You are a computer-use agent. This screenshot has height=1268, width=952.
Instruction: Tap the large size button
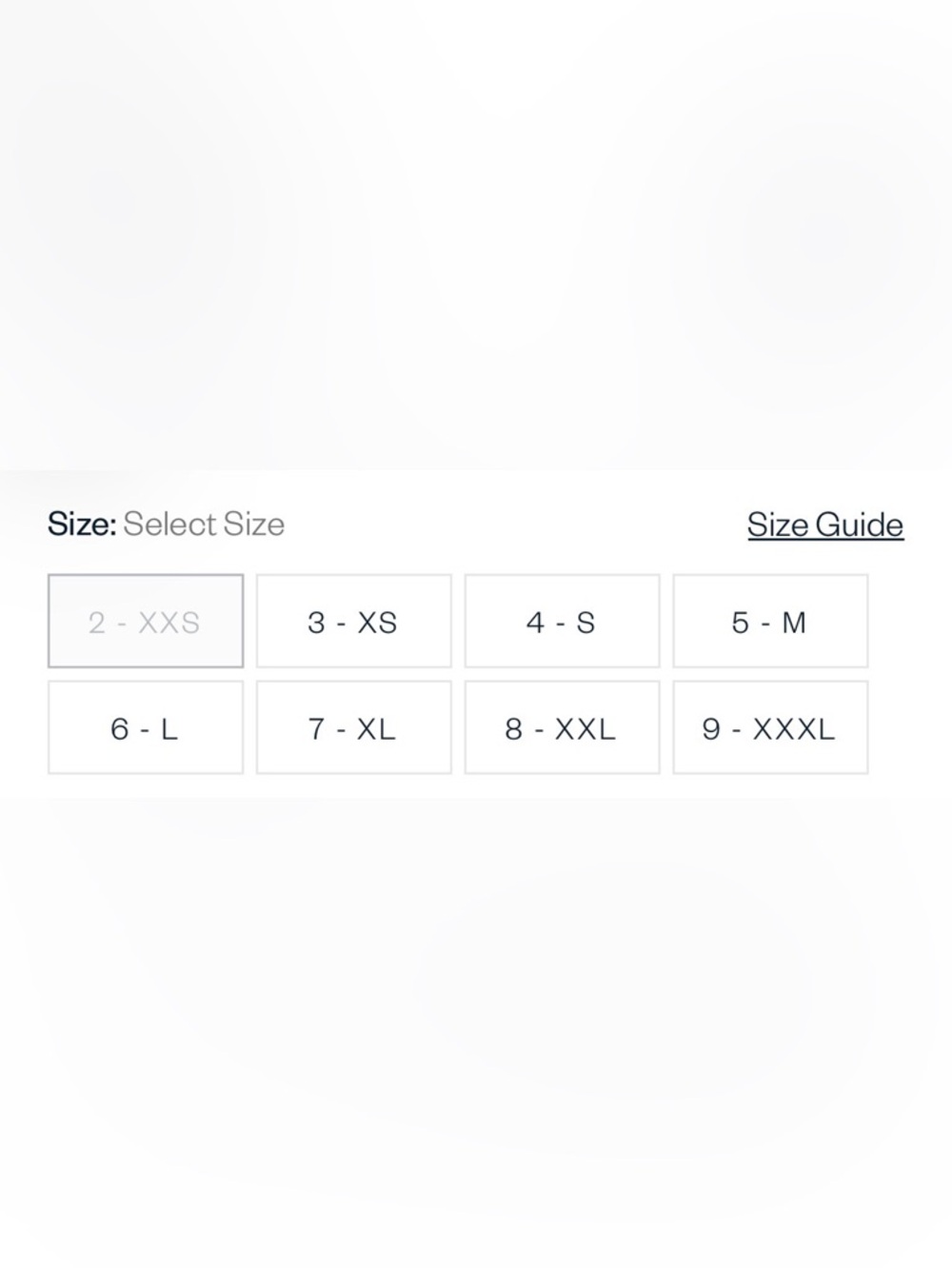[146, 728]
